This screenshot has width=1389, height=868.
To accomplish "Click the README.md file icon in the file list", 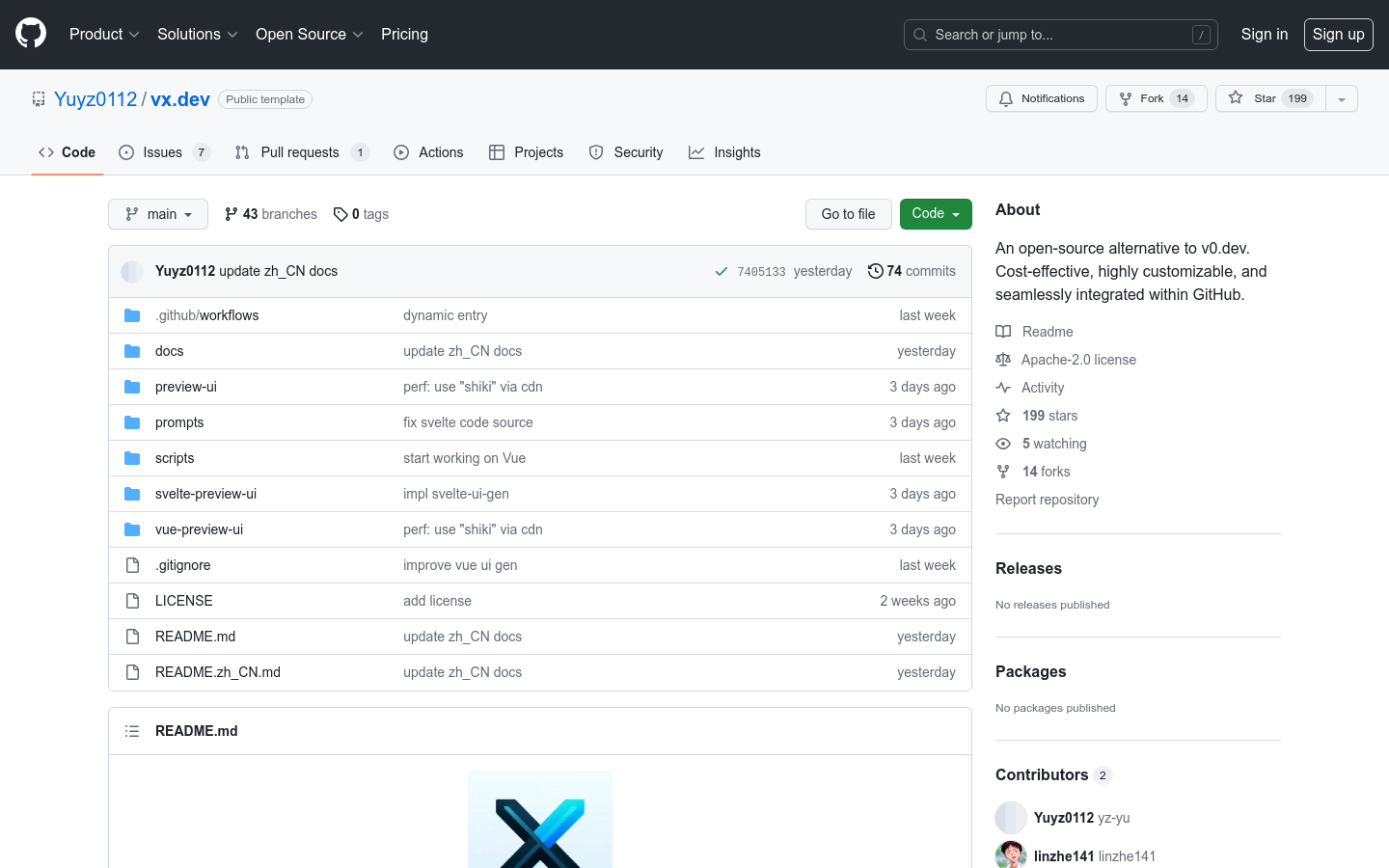I will coord(132,637).
